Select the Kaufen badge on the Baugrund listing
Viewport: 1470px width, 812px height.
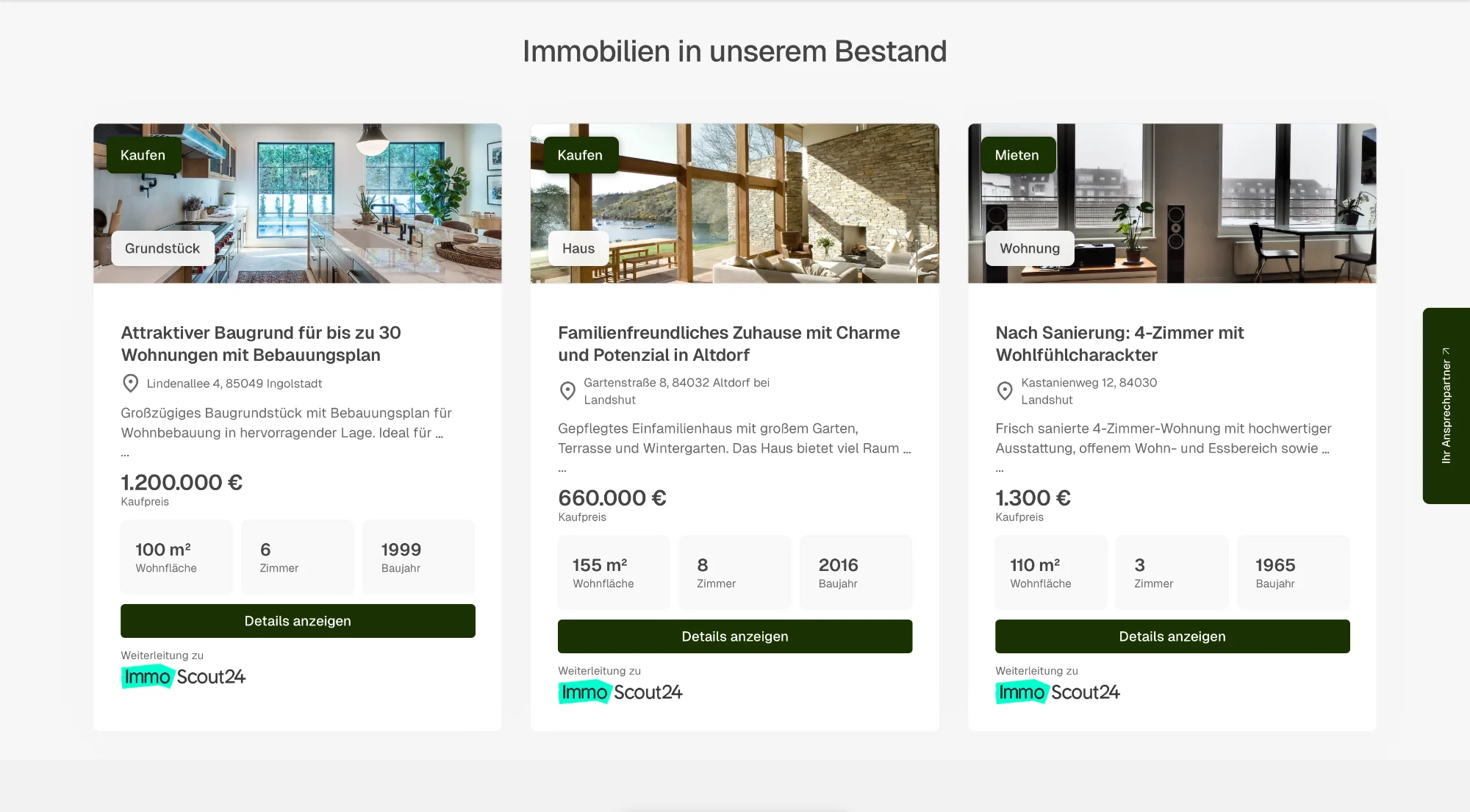pos(143,154)
